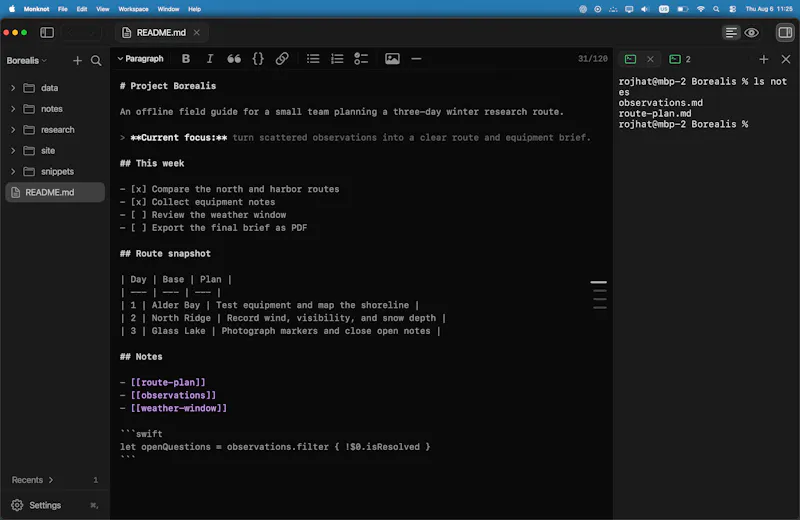The image size is (800, 520).
Task: Follow the [[route-plan]] wiki link
Action: click(x=168, y=382)
